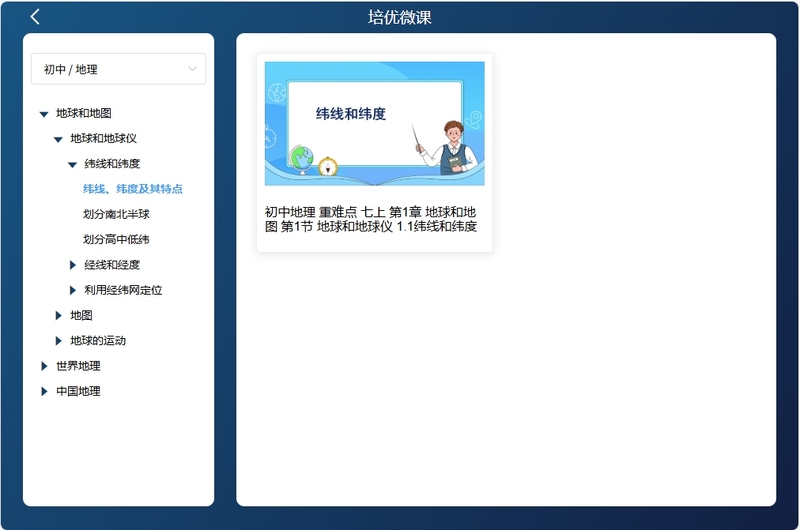Click the 经线和经度 label
The image size is (800, 530).
112,265
